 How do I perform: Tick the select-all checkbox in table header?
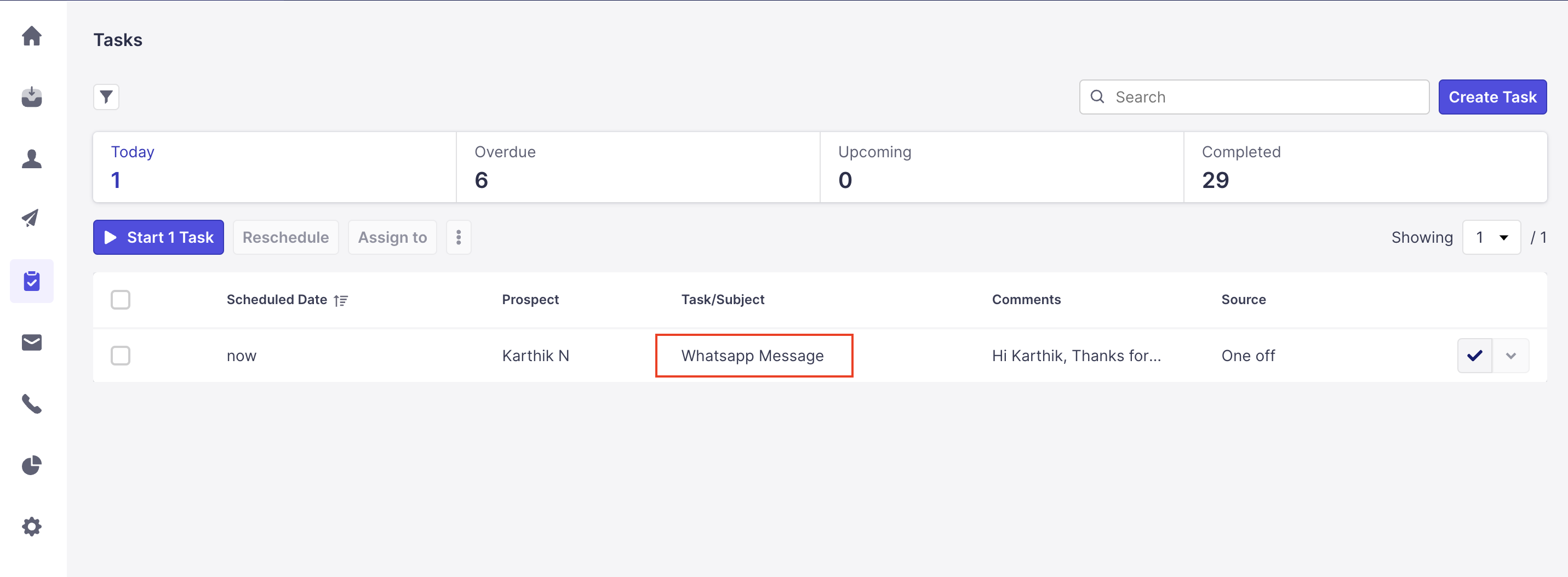point(121,299)
